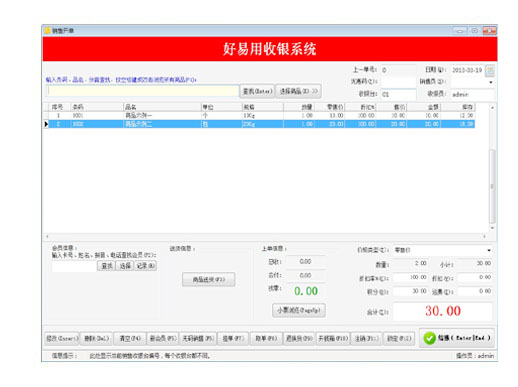This screenshot has height=387, width=518.
Task: Click the discount amount field showing 0.00
Action: pyautogui.click(x=475, y=277)
